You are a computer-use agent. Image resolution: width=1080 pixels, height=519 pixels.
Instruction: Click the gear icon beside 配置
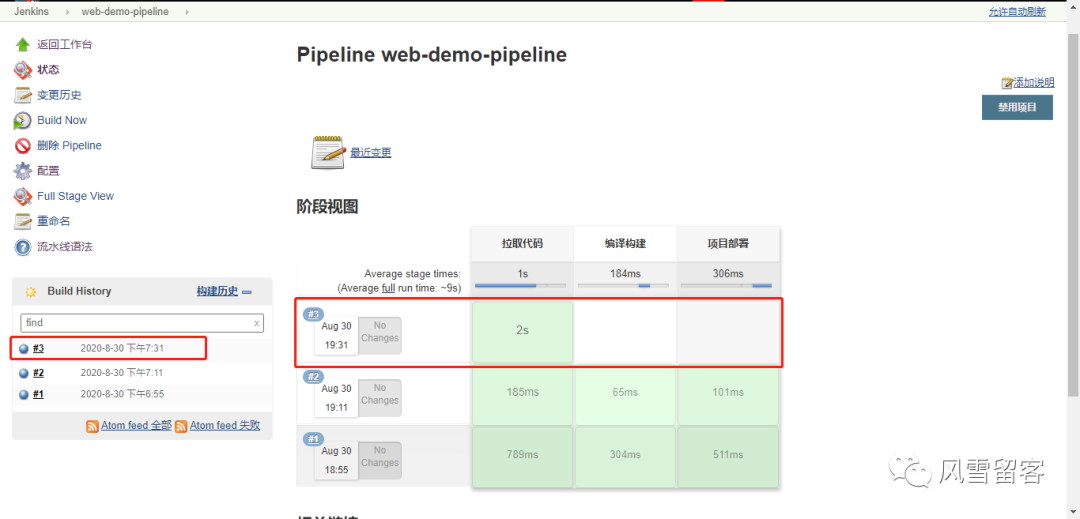pyautogui.click(x=23, y=171)
